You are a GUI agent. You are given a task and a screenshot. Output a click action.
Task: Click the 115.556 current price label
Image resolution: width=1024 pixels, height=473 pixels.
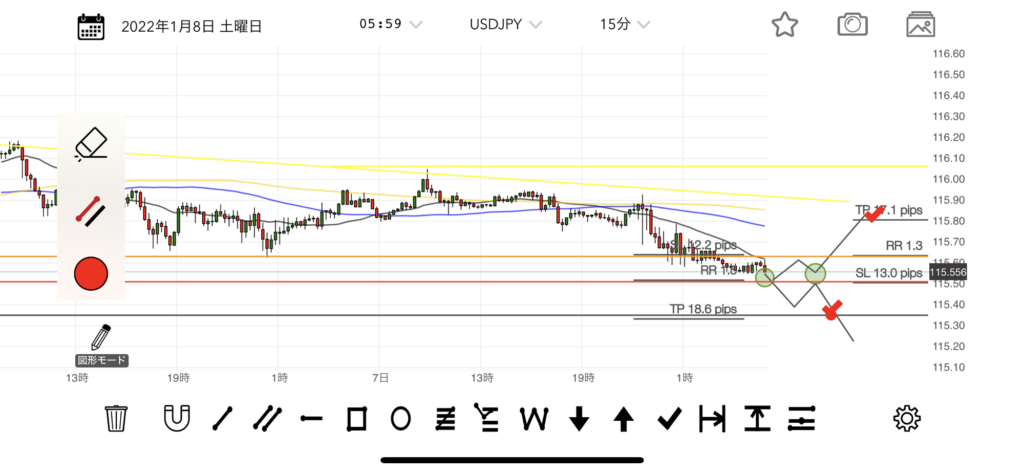point(948,271)
